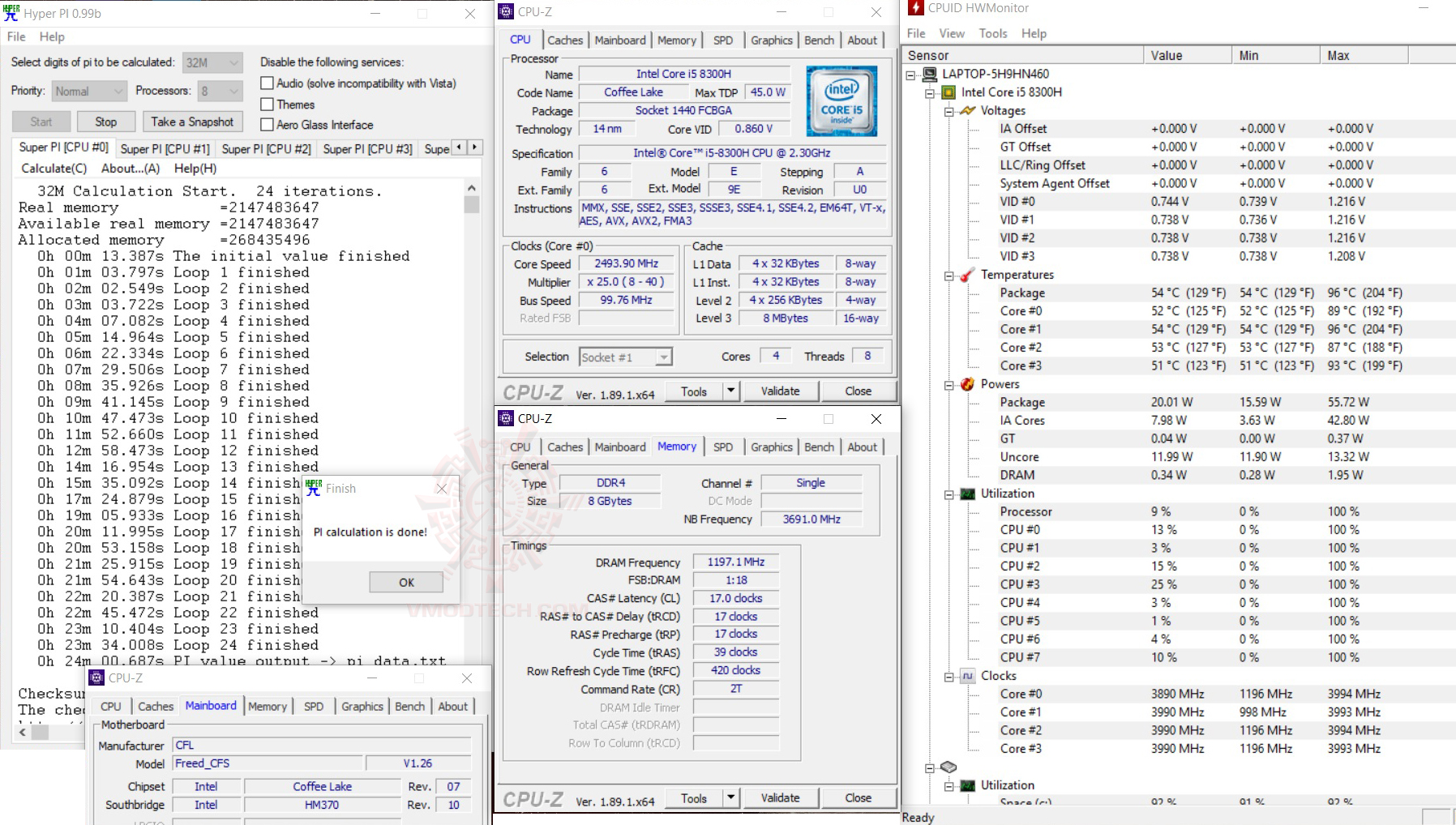
Task: Click the Core Speed value 2493.90 MHz
Action: (x=626, y=263)
